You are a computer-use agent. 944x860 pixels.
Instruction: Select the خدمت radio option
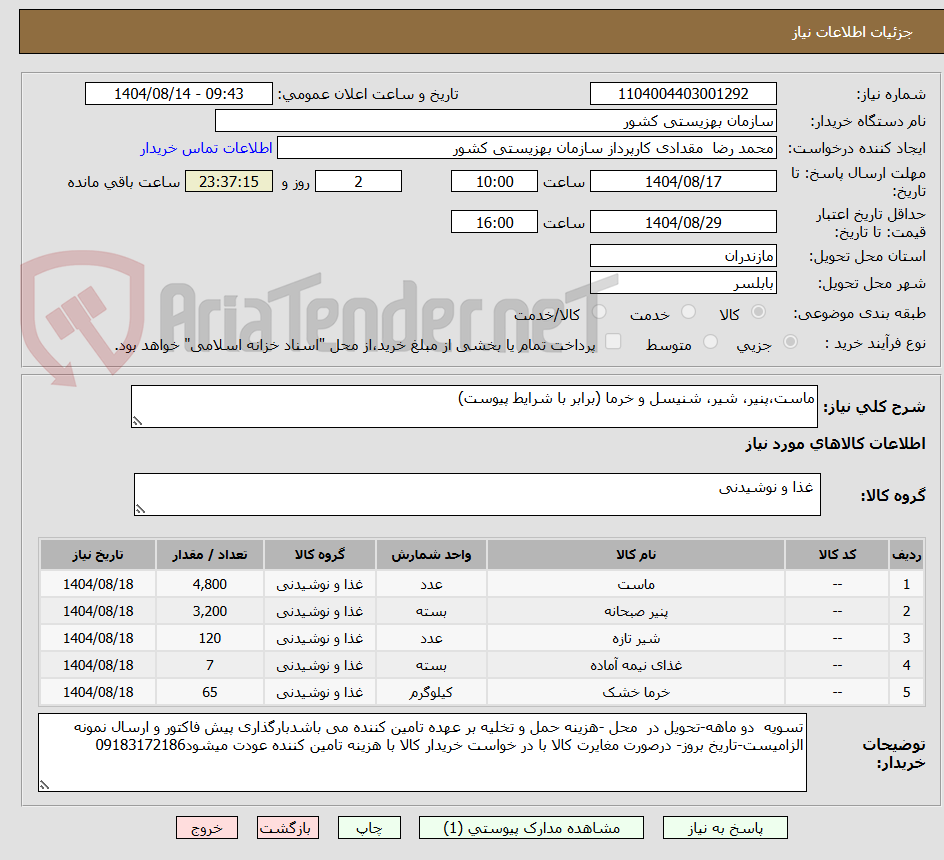(x=688, y=312)
